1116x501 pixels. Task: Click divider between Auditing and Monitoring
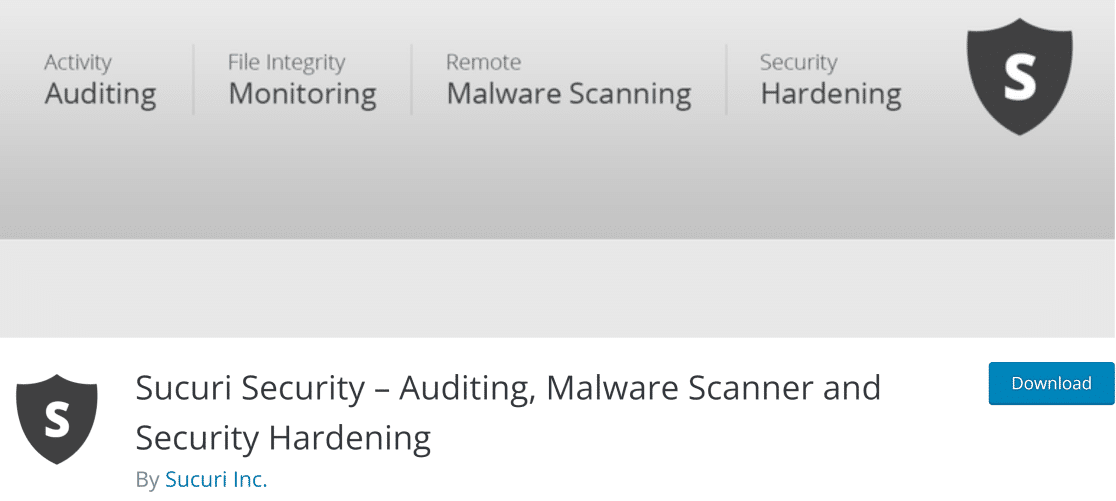(193, 80)
